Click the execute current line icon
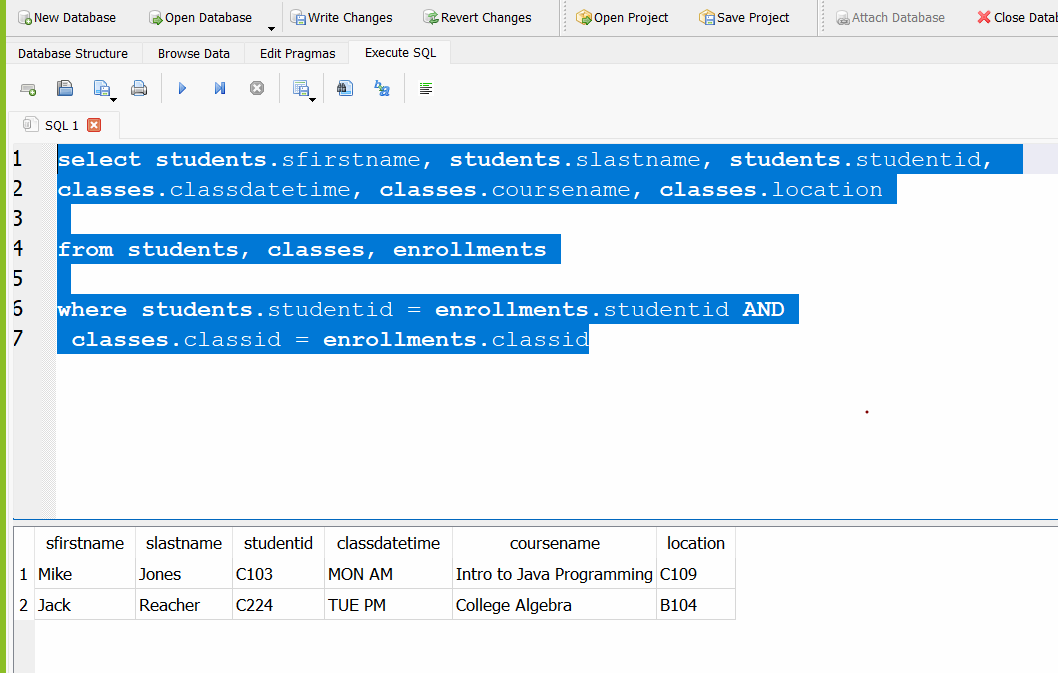This screenshot has width=1058, height=673. click(x=219, y=88)
